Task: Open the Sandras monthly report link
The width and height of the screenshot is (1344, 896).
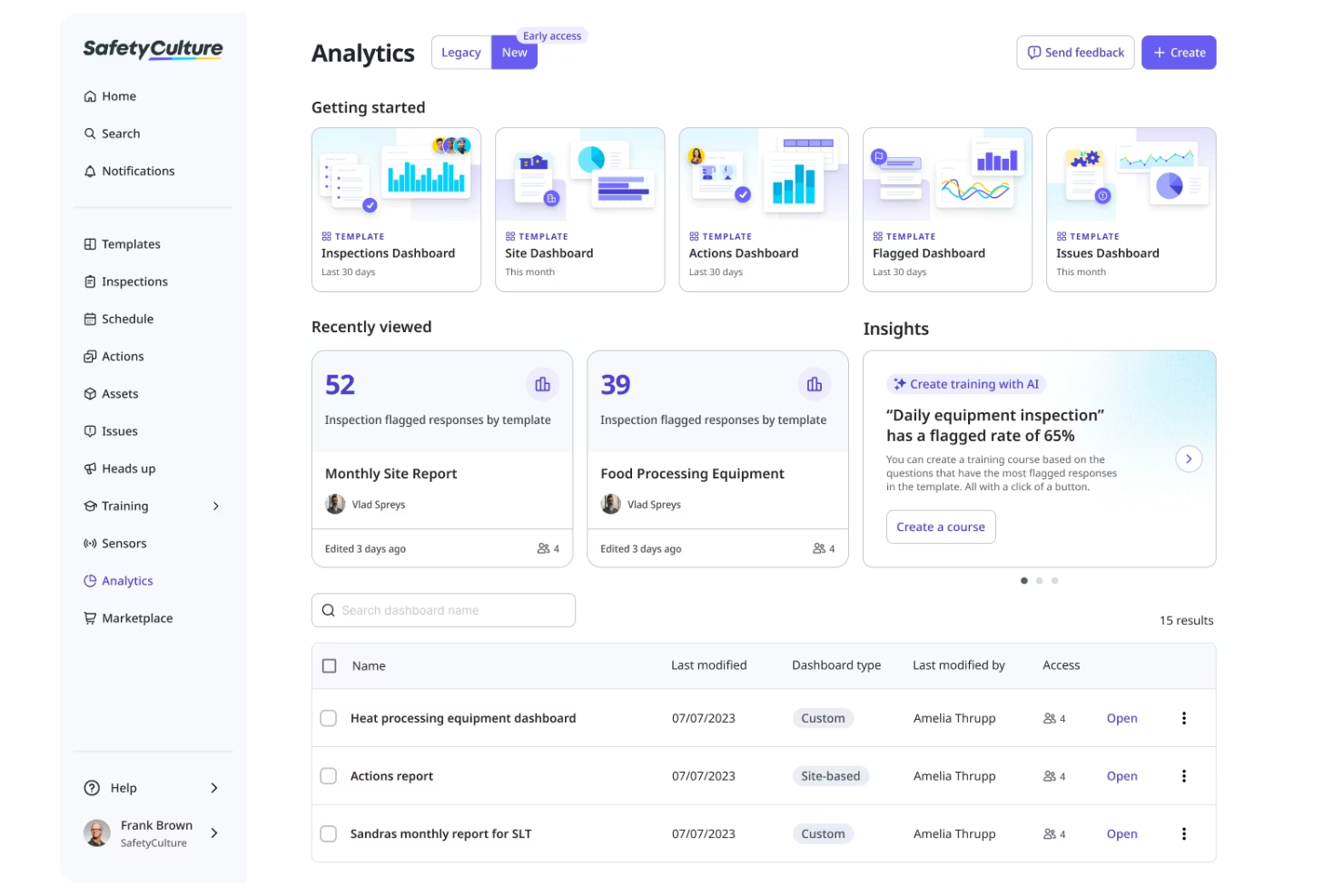Action: (1122, 833)
